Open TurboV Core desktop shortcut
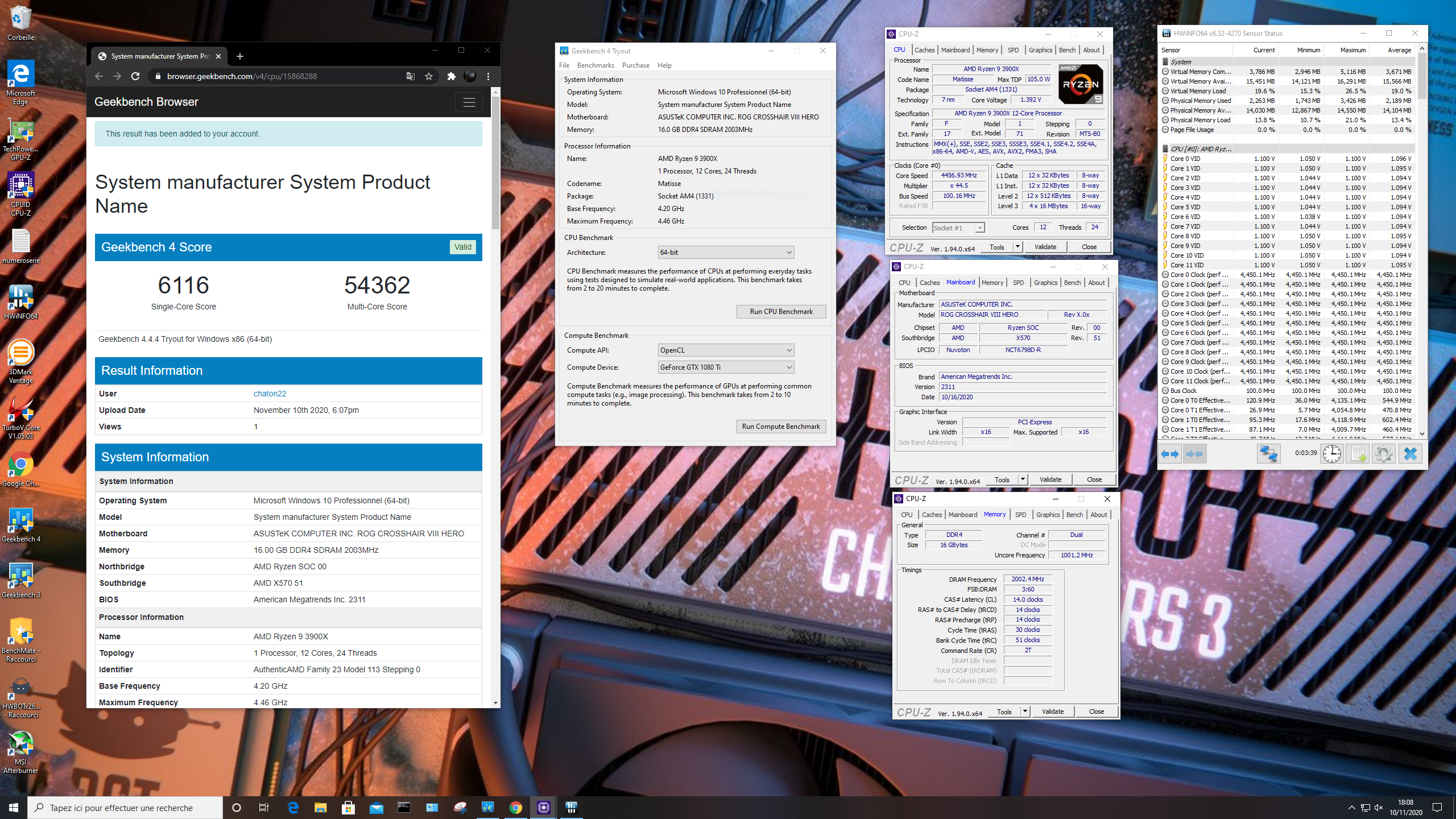 coord(20,417)
